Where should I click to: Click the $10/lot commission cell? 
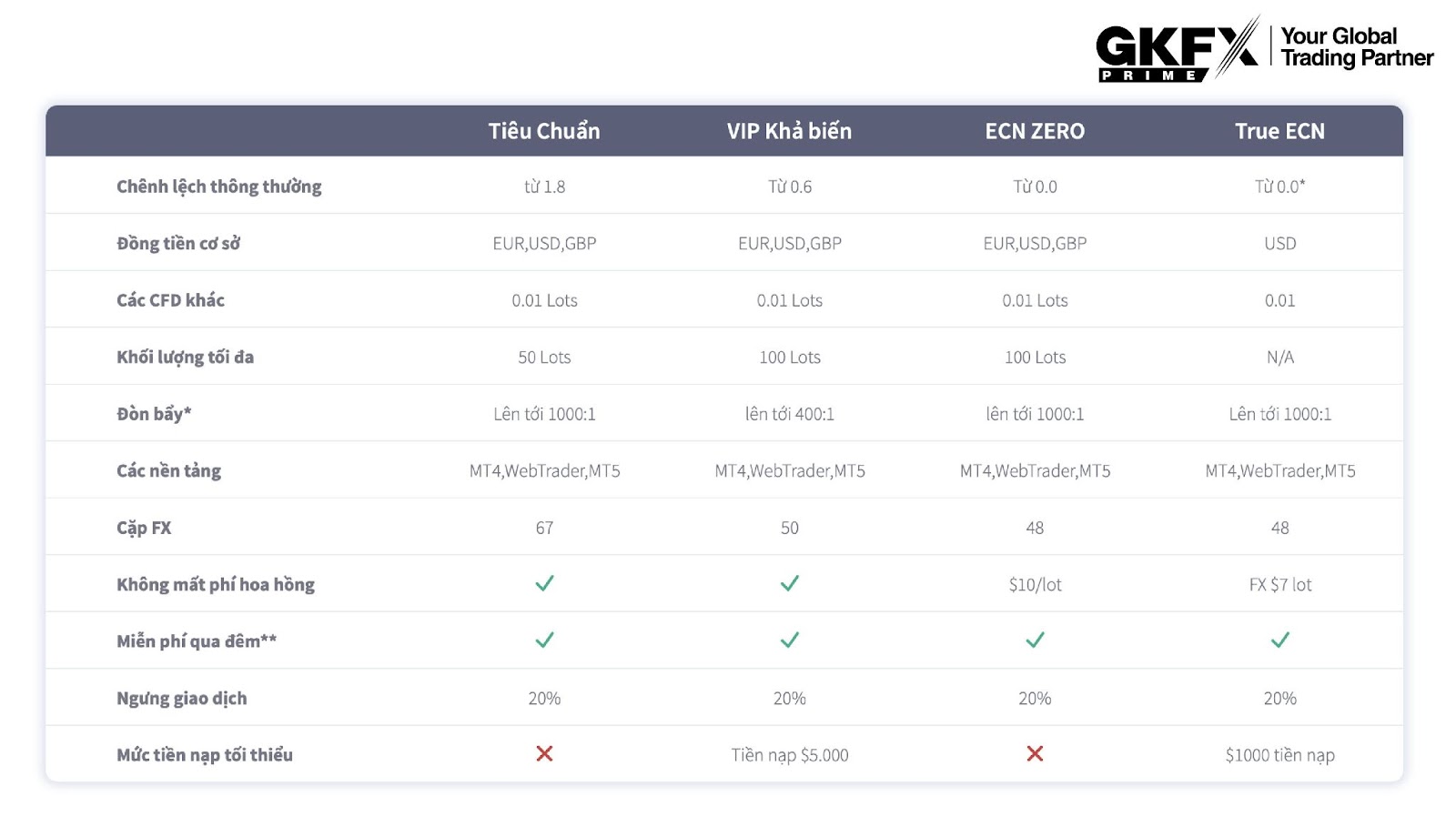pos(1035,584)
